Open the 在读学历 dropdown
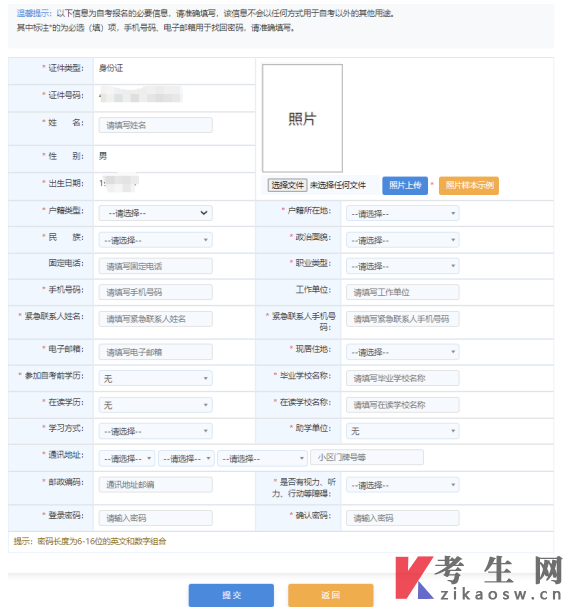577x613 pixels. [156, 405]
